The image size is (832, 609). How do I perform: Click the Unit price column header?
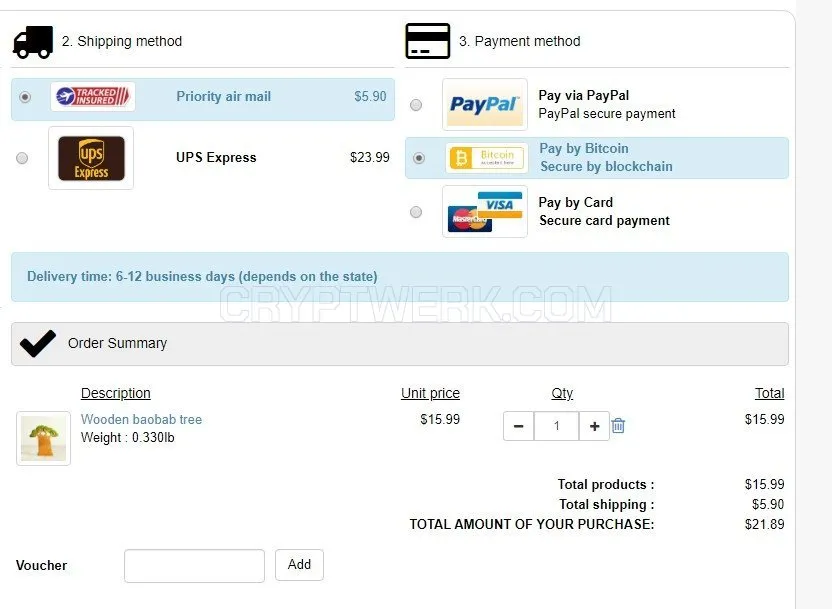click(x=430, y=393)
